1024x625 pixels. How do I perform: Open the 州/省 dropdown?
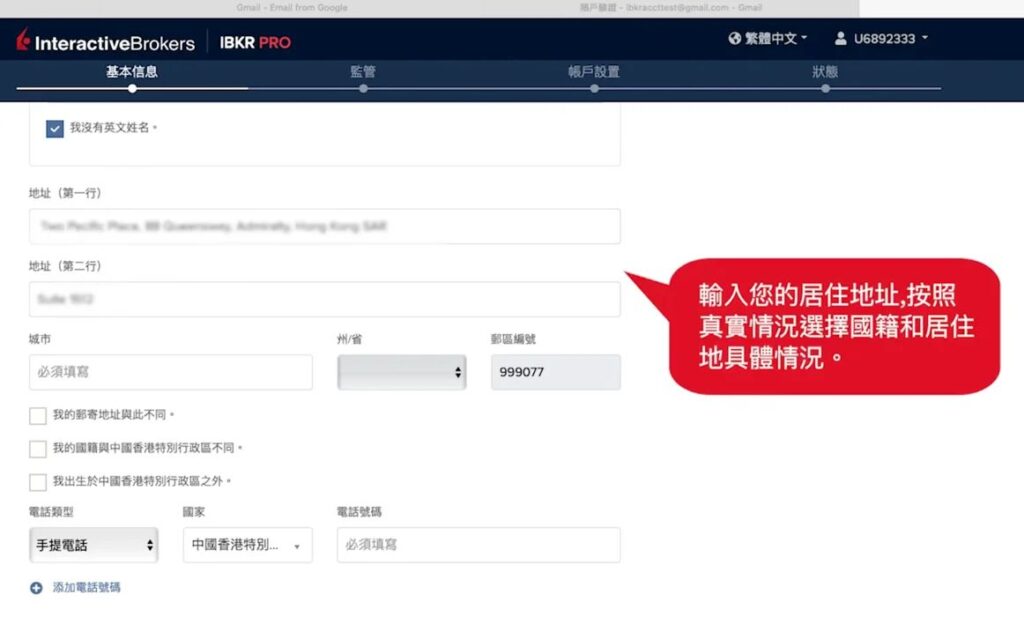(x=401, y=372)
